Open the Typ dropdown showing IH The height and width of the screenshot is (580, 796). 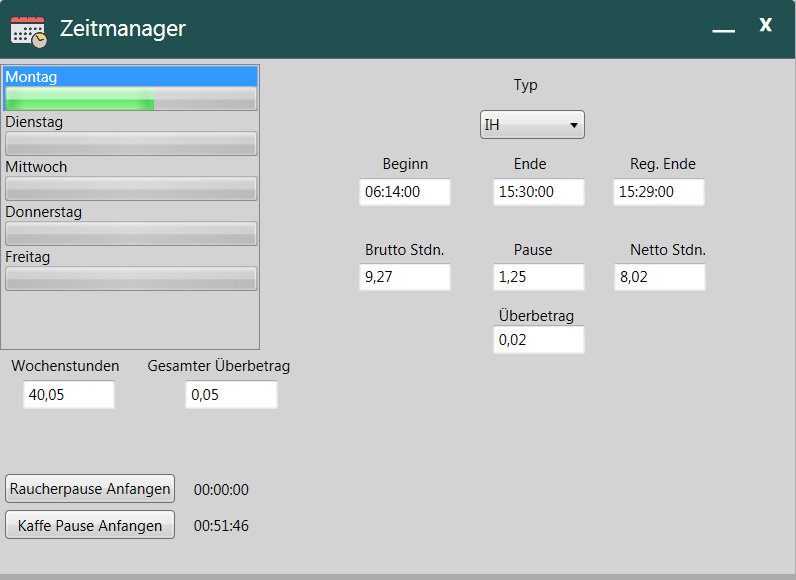(x=532, y=125)
